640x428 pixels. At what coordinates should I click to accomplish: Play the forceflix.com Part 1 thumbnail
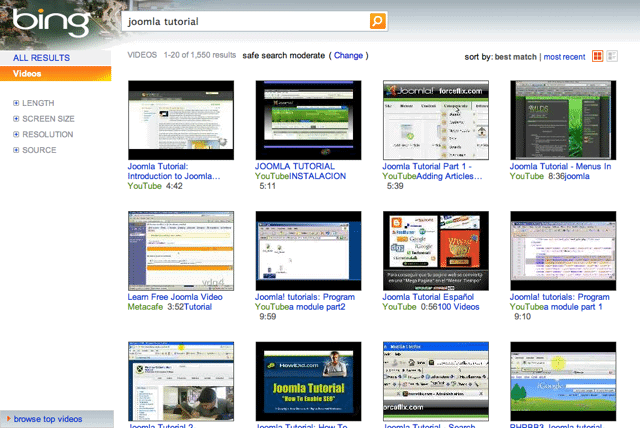click(x=436, y=120)
